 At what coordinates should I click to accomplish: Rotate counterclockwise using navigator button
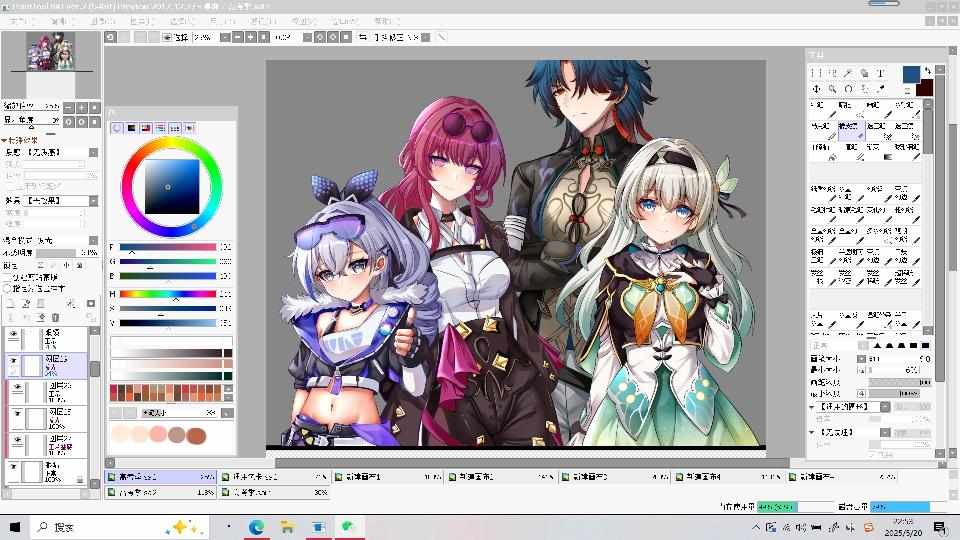click(x=69, y=122)
